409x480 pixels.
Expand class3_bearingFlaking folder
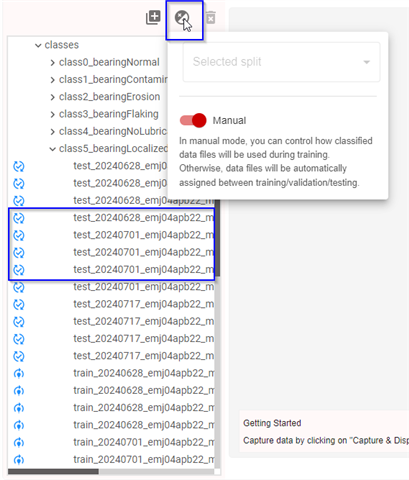coord(52,114)
